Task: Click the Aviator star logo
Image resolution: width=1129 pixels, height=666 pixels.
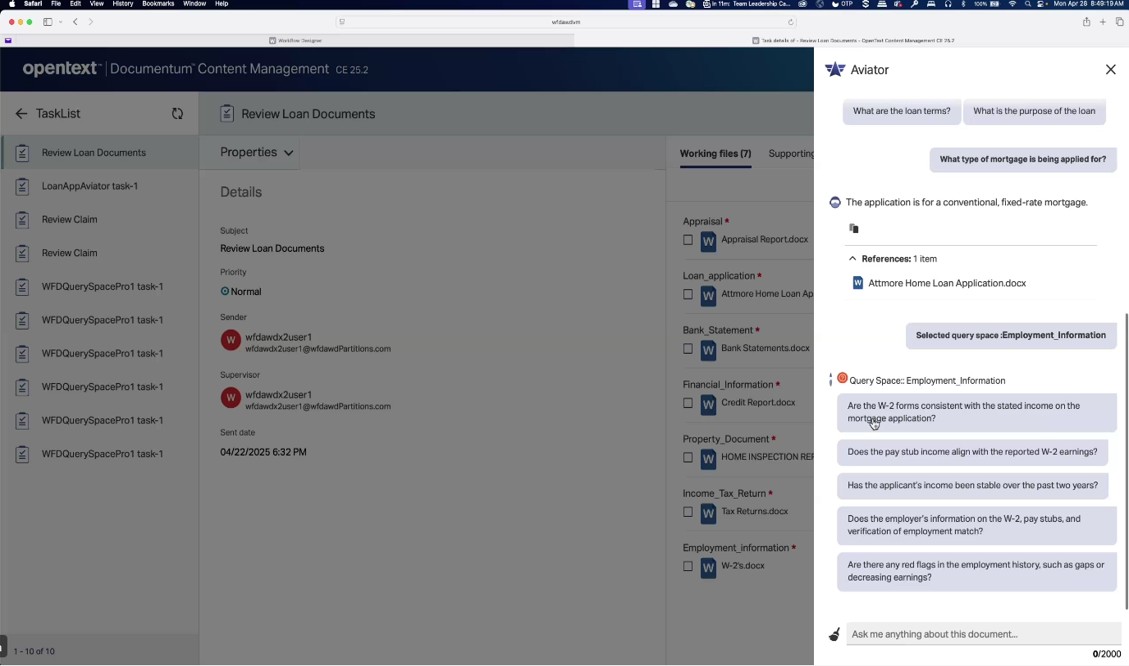Action: pyautogui.click(x=835, y=69)
